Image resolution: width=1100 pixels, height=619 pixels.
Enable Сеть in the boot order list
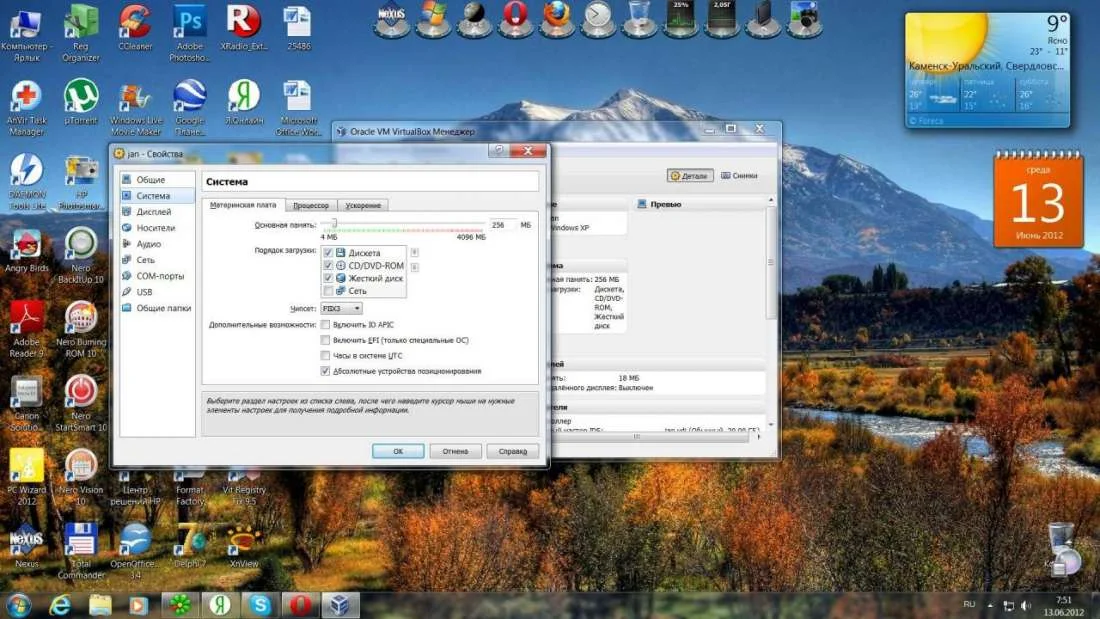pyautogui.click(x=328, y=291)
